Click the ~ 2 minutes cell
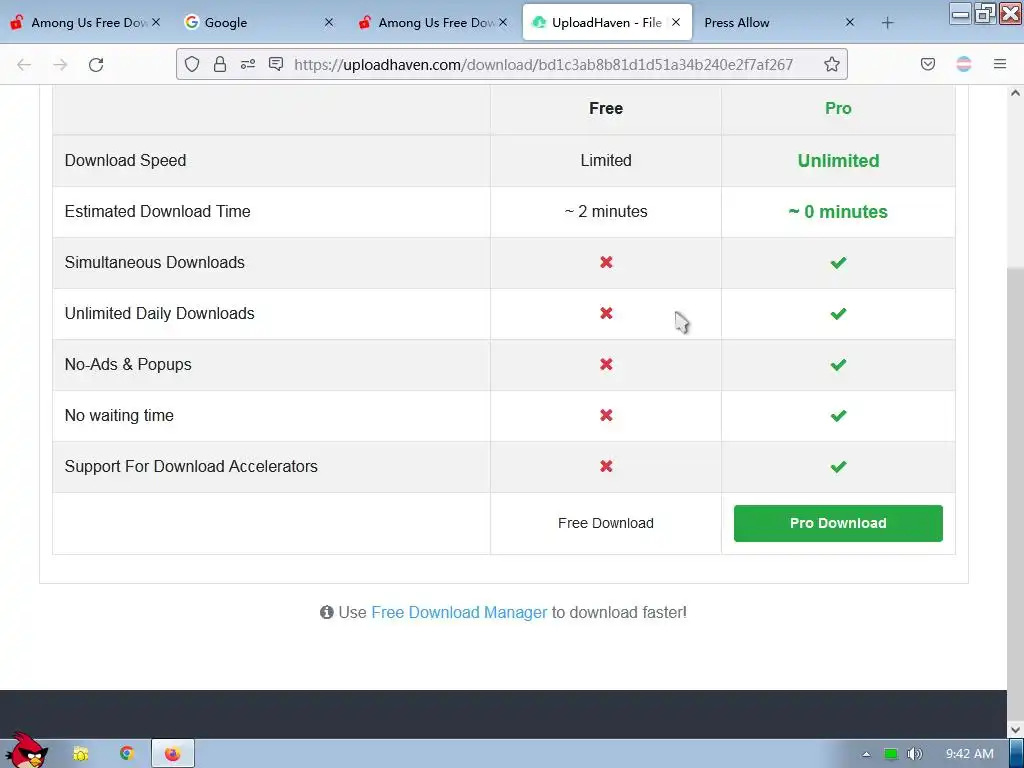 click(606, 212)
